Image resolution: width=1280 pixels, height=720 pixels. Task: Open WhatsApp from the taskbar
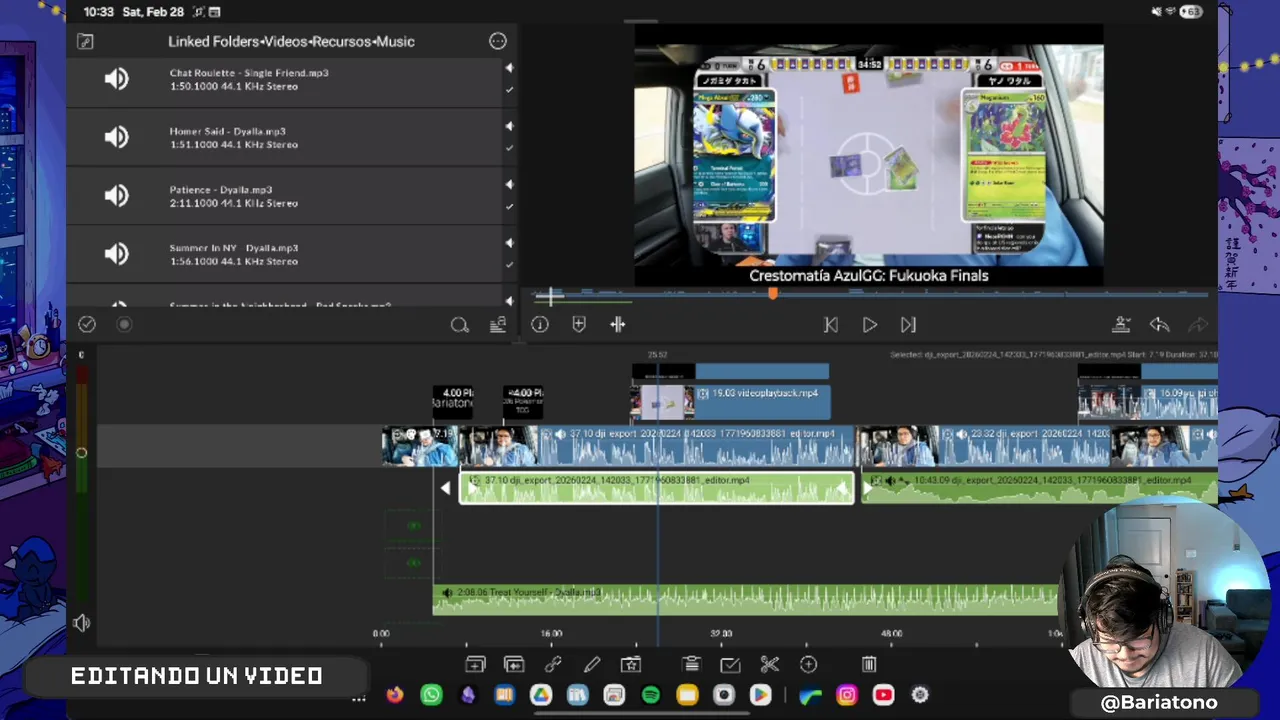431,695
